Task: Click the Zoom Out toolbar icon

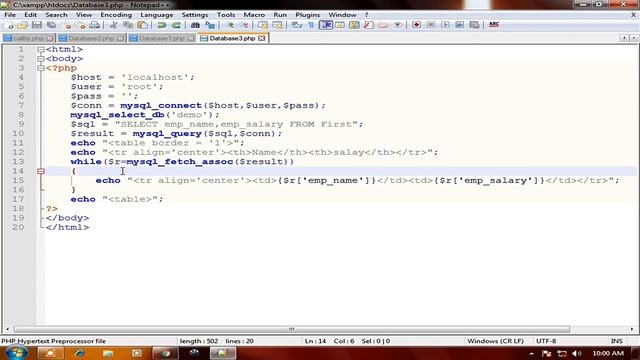Action: (x=244, y=25)
